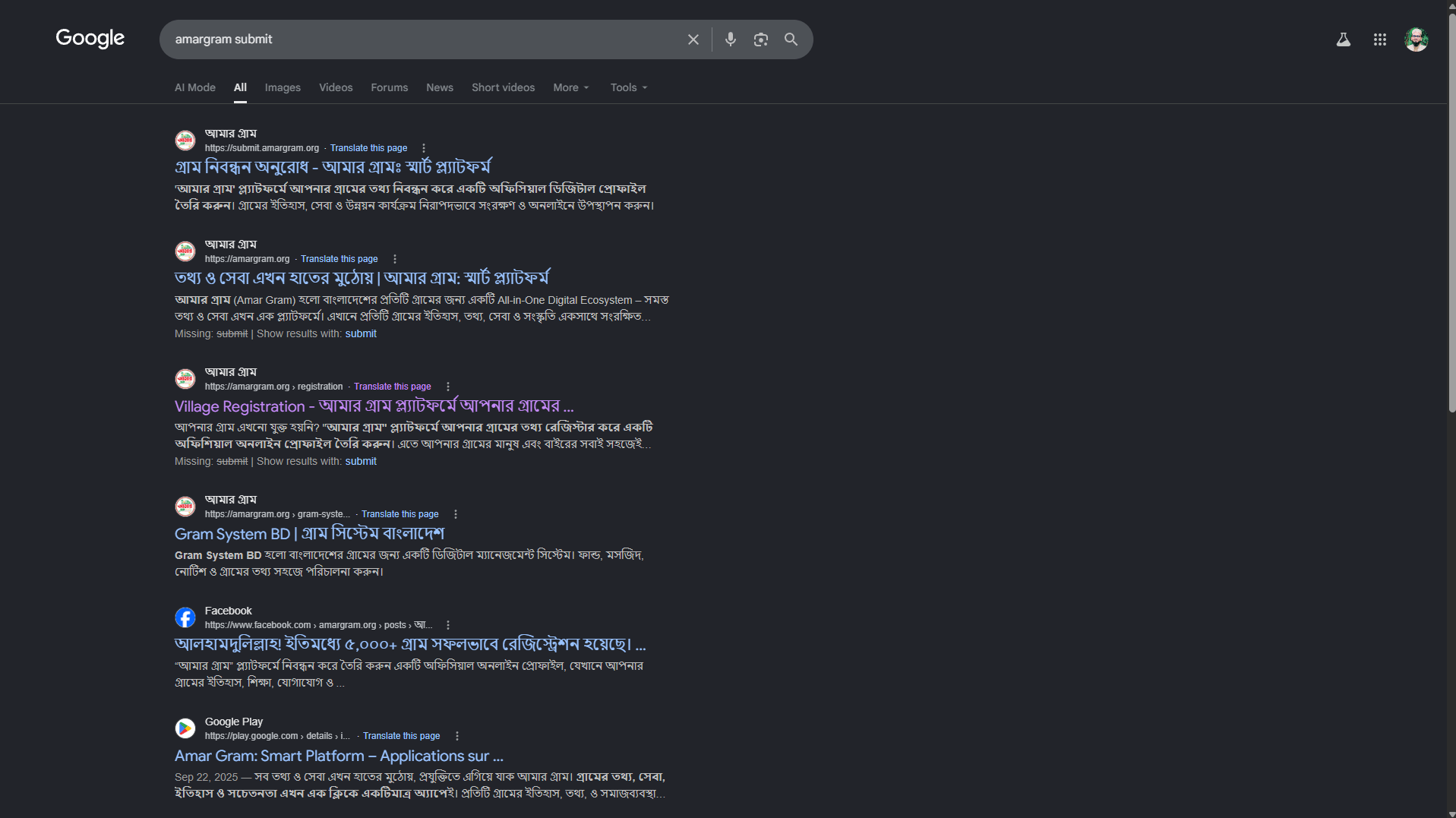
Task: Translate the Village Registration result page
Action: coord(392,387)
